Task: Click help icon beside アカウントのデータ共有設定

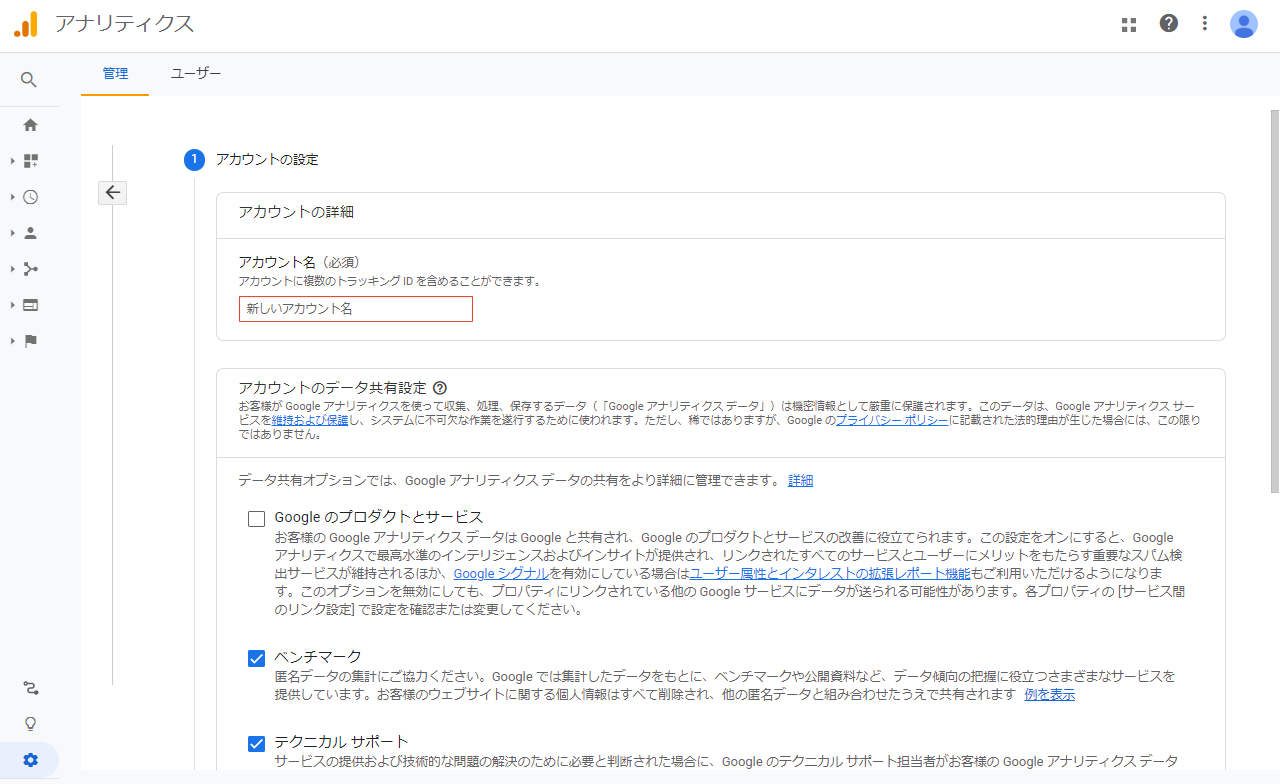Action: 440,388
